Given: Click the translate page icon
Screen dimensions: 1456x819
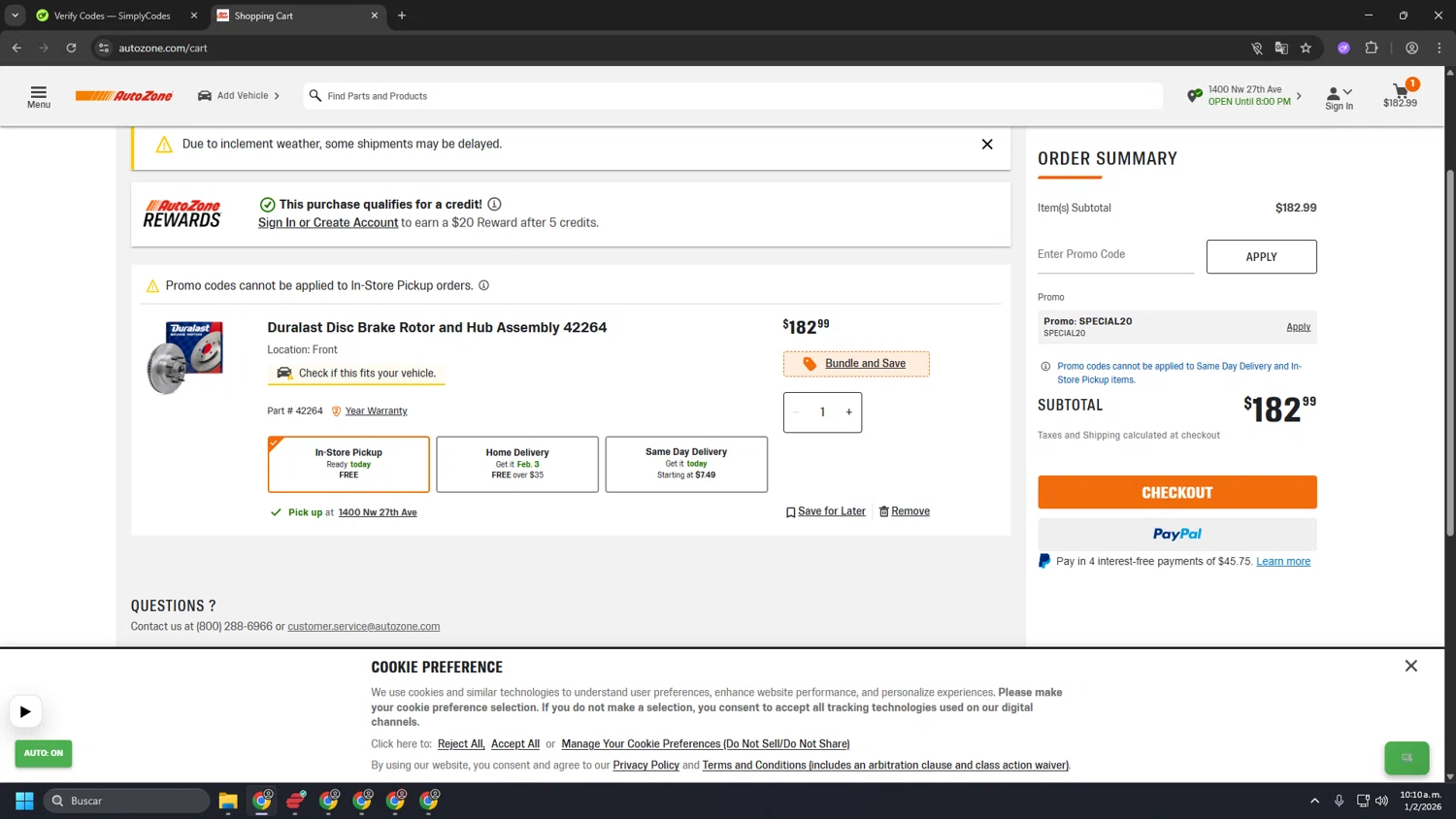Looking at the screenshot, I should 1281,48.
